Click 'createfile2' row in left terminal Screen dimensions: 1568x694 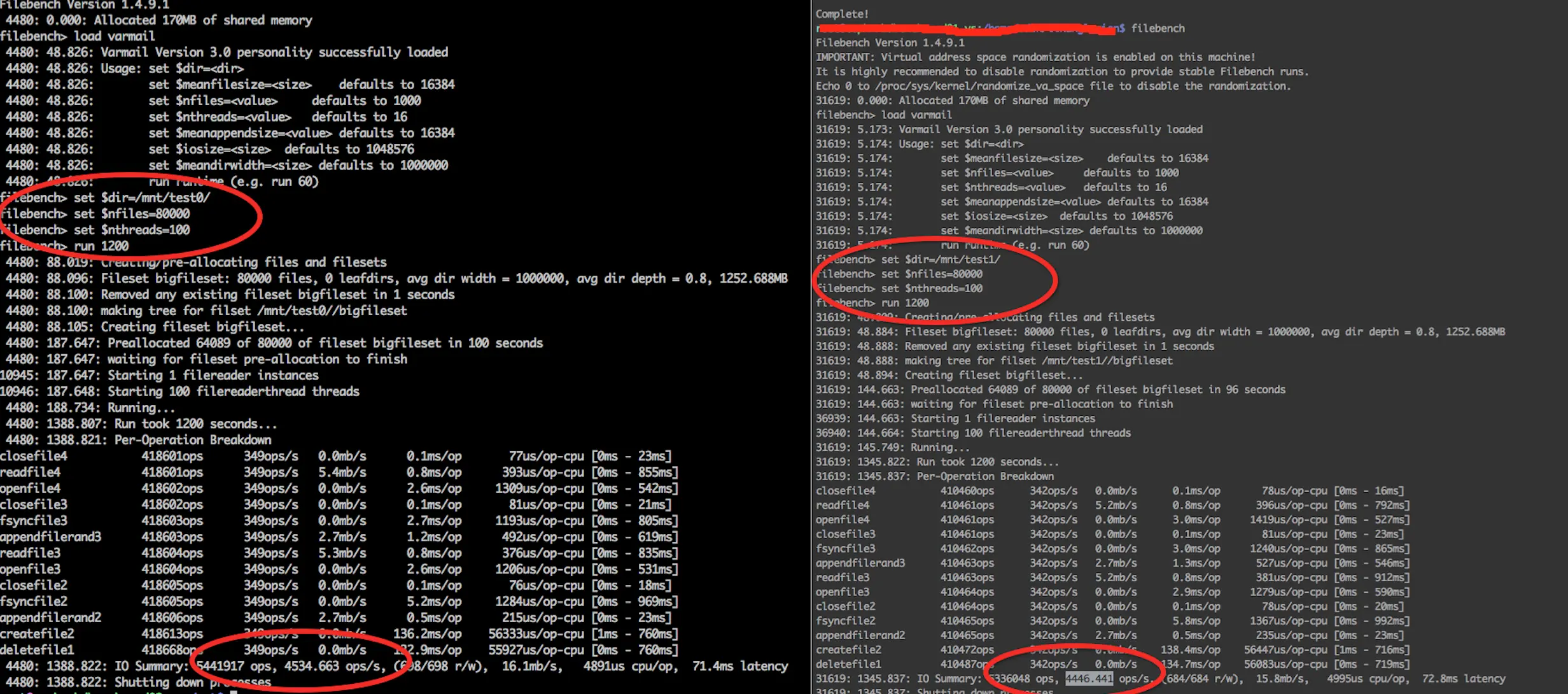(339, 634)
